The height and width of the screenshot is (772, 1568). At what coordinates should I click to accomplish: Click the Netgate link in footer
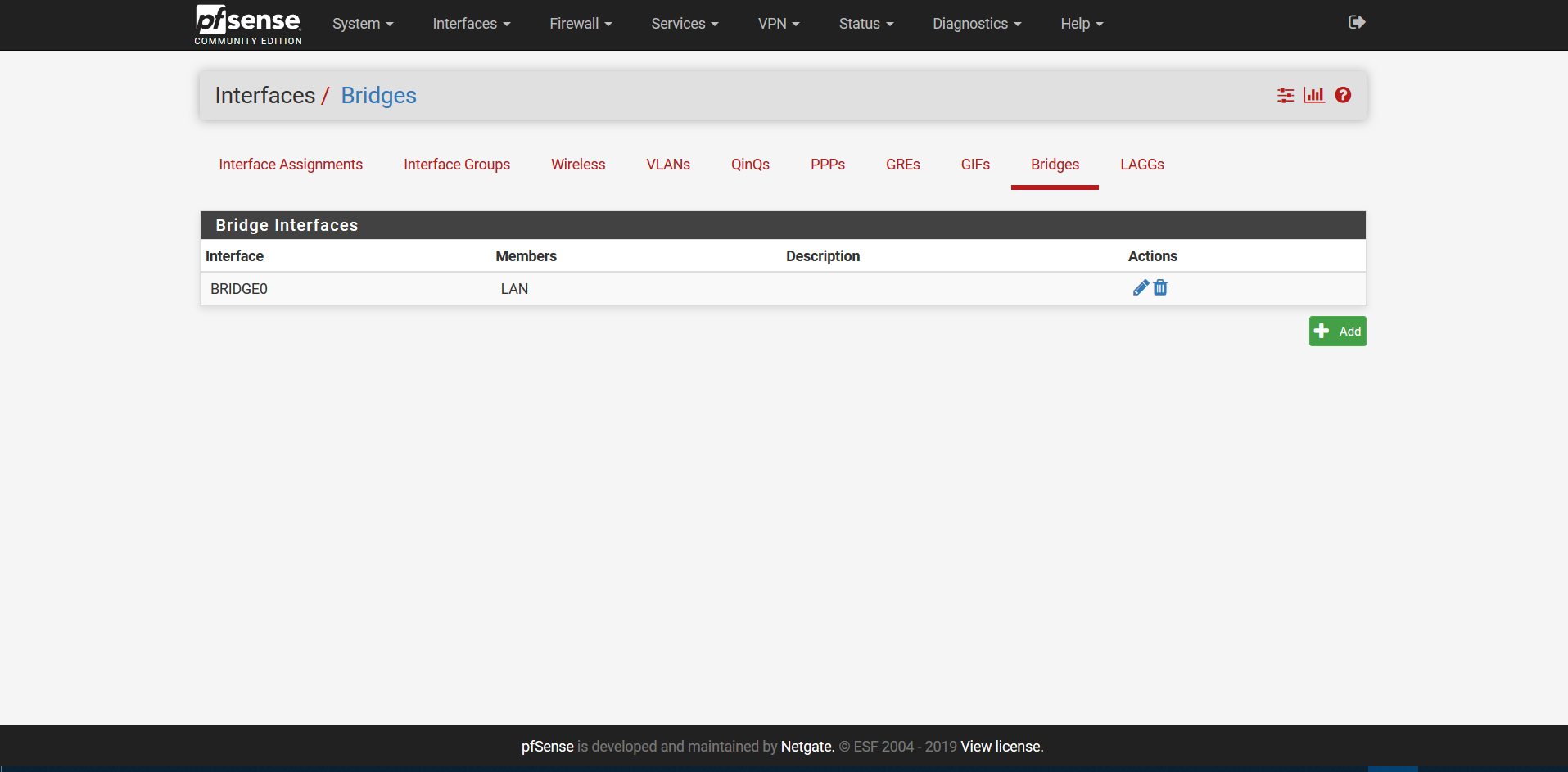tap(807, 747)
